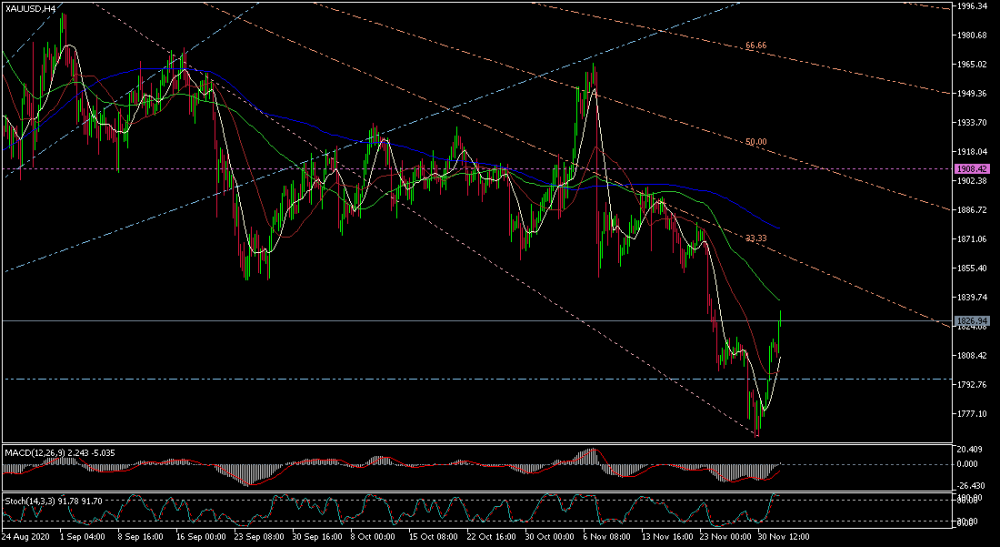The image size is (1000, 547).
Task: Select the 66.66 channel level label
Action: point(755,46)
